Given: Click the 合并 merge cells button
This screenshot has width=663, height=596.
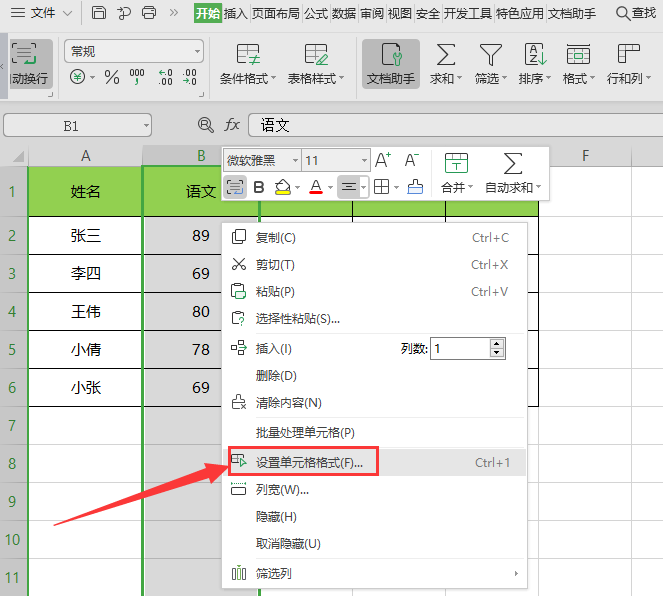Looking at the screenshot, I should point(456,172).
